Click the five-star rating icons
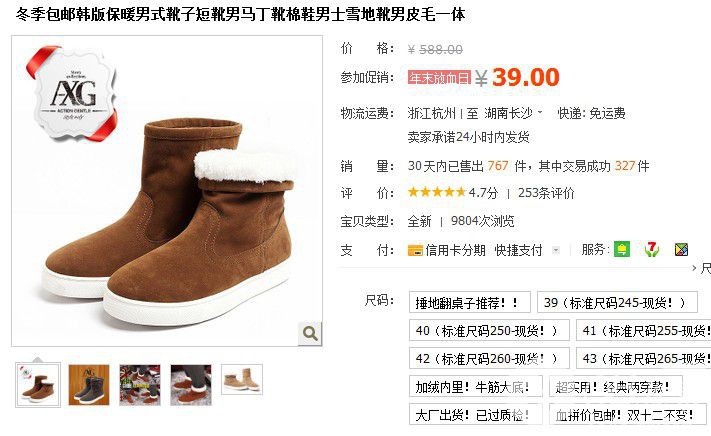 [x=437, y=192]
